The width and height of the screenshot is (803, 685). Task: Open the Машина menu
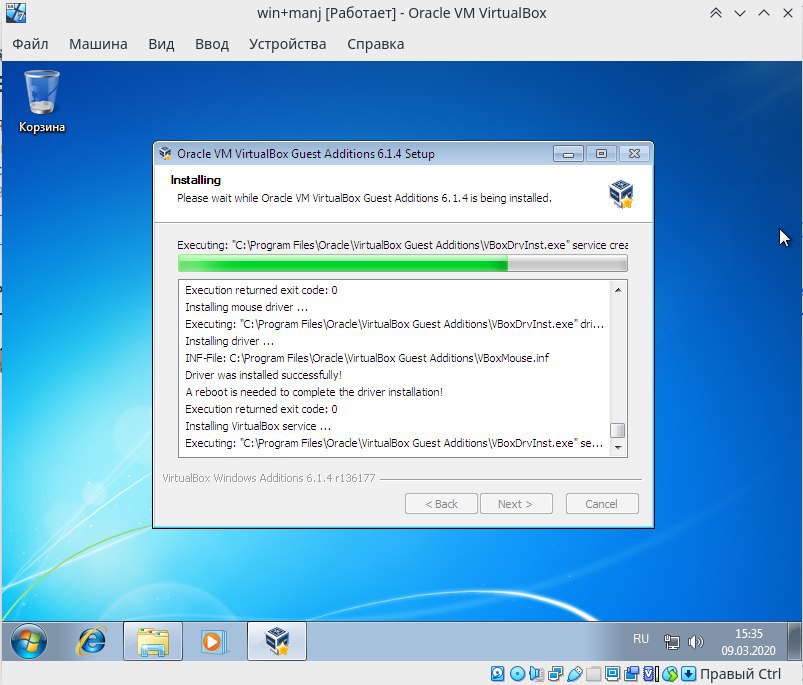point(98,44)
